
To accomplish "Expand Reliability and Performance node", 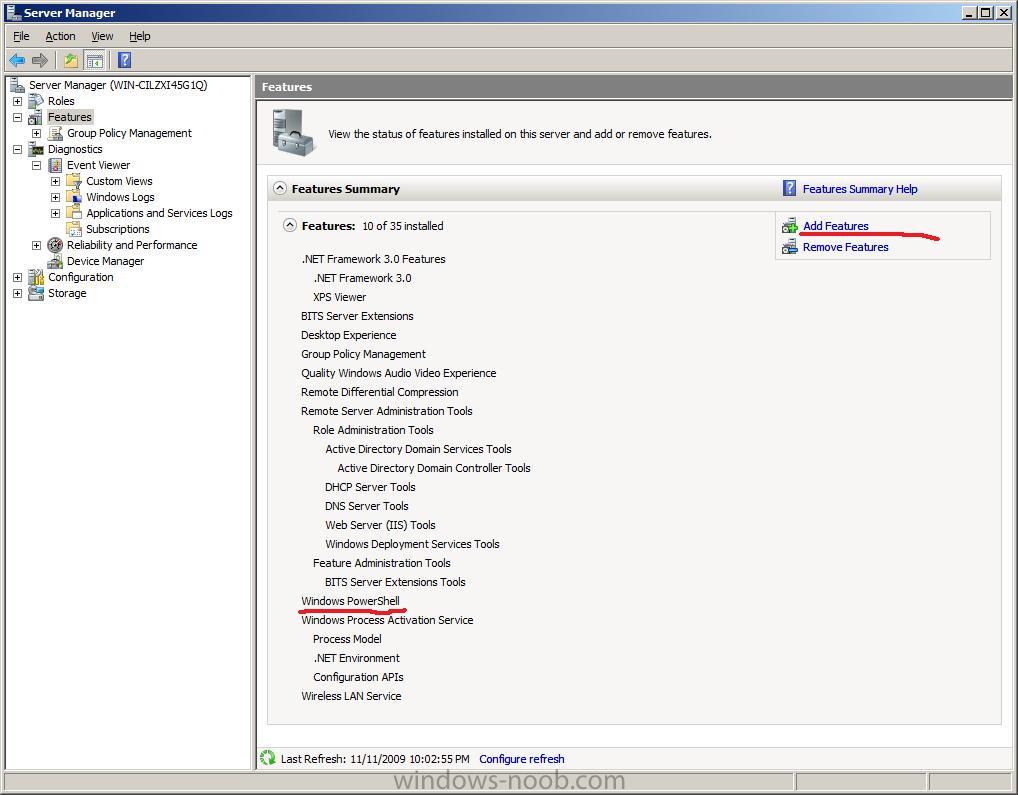I will pyautogui.click(x=36, y=245).
